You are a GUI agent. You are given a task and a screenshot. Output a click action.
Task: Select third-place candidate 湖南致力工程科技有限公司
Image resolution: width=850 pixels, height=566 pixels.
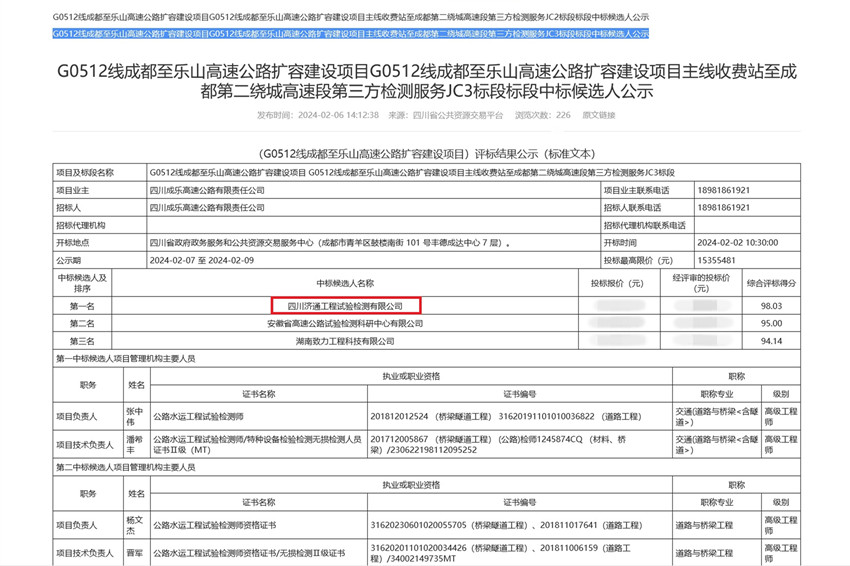click(345, 341)
